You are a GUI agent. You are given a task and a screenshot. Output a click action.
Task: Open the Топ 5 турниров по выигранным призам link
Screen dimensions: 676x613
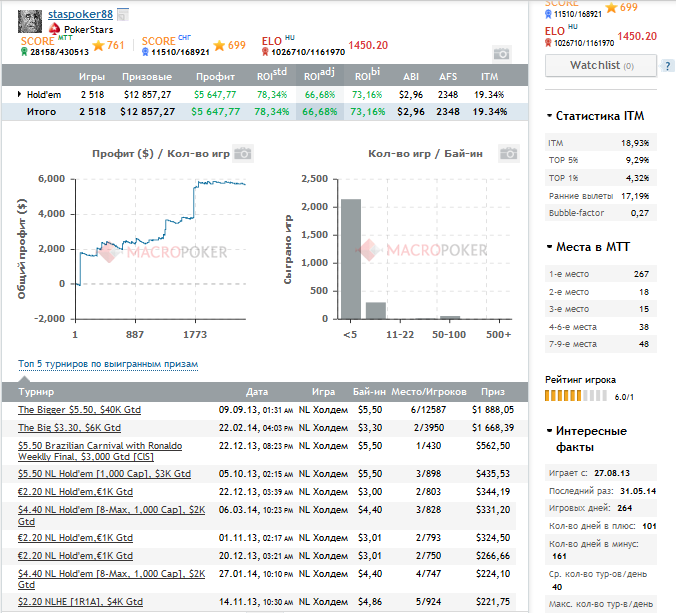[108, 364]
